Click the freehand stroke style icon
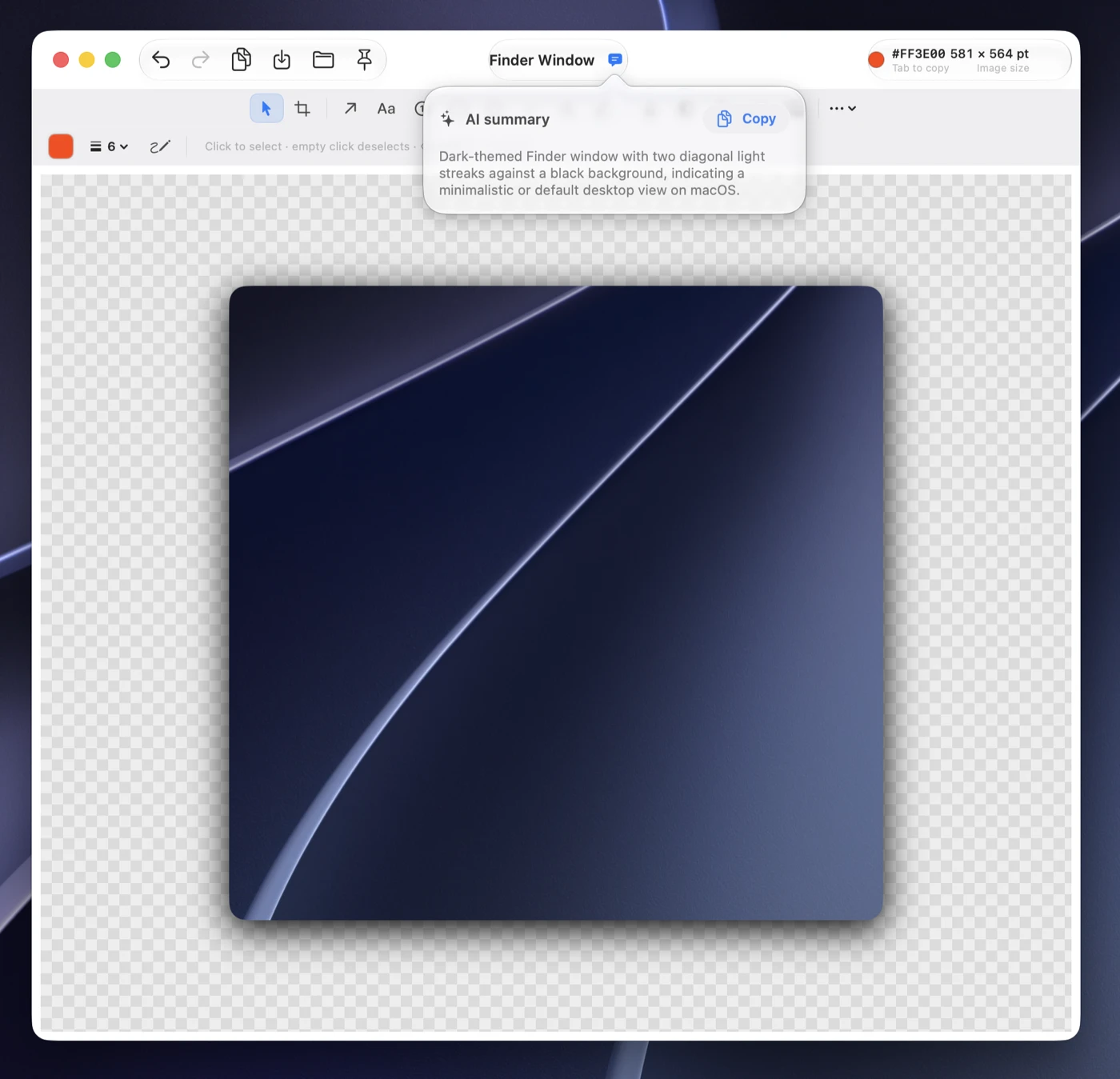Screen dimensions: 1120x1079 click(160, 146)
